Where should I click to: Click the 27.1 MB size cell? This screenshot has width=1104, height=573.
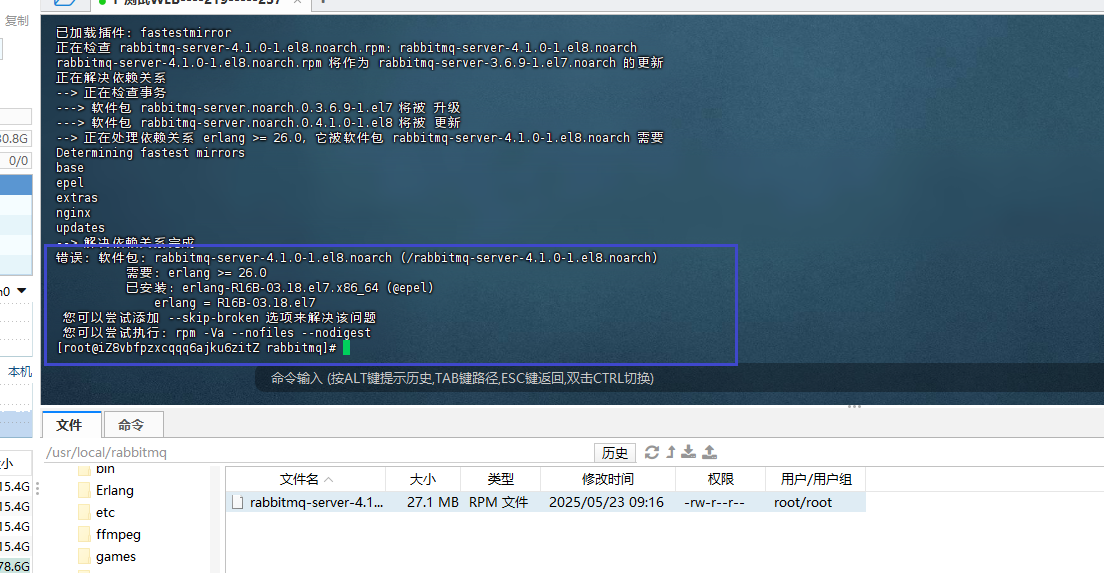tap(432, 503)
